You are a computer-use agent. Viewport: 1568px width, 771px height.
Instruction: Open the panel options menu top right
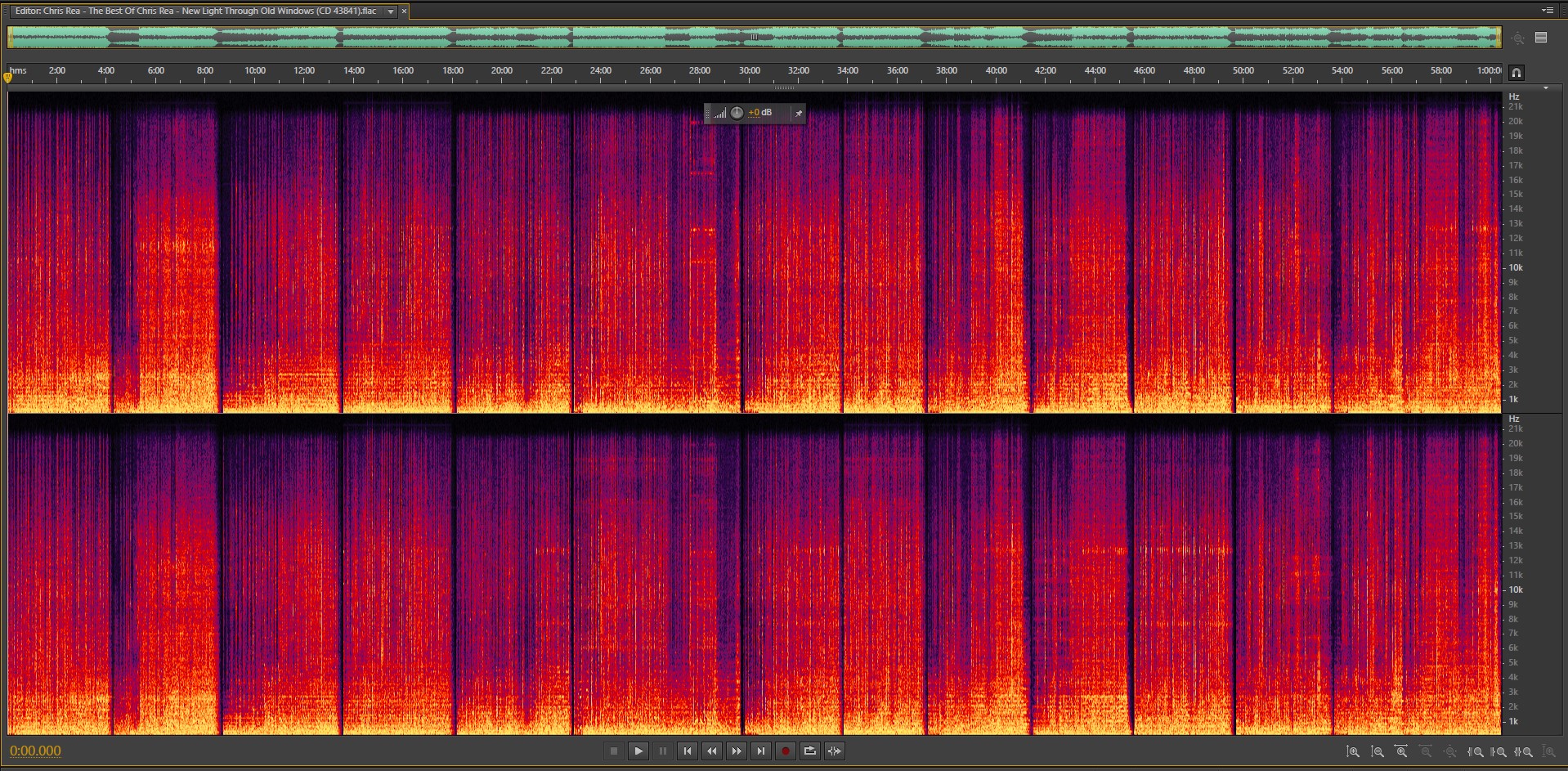point(1547,11)
